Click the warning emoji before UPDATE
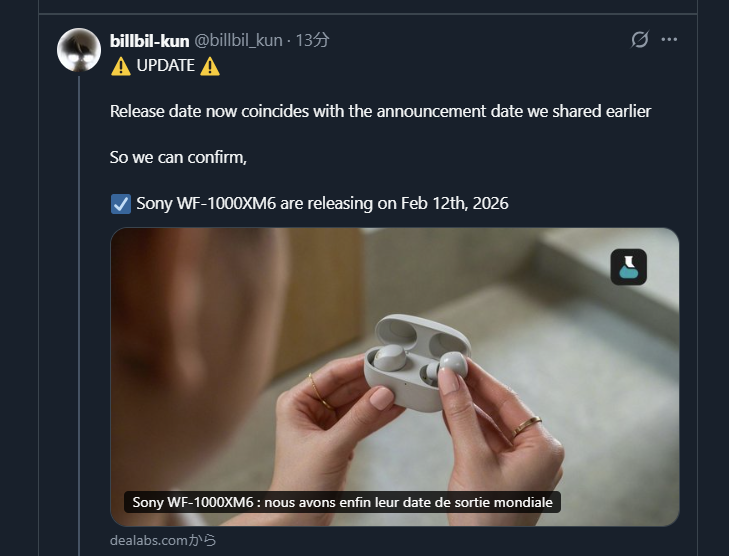The height and width of the screenshot is (556, 729). (120, 67)
